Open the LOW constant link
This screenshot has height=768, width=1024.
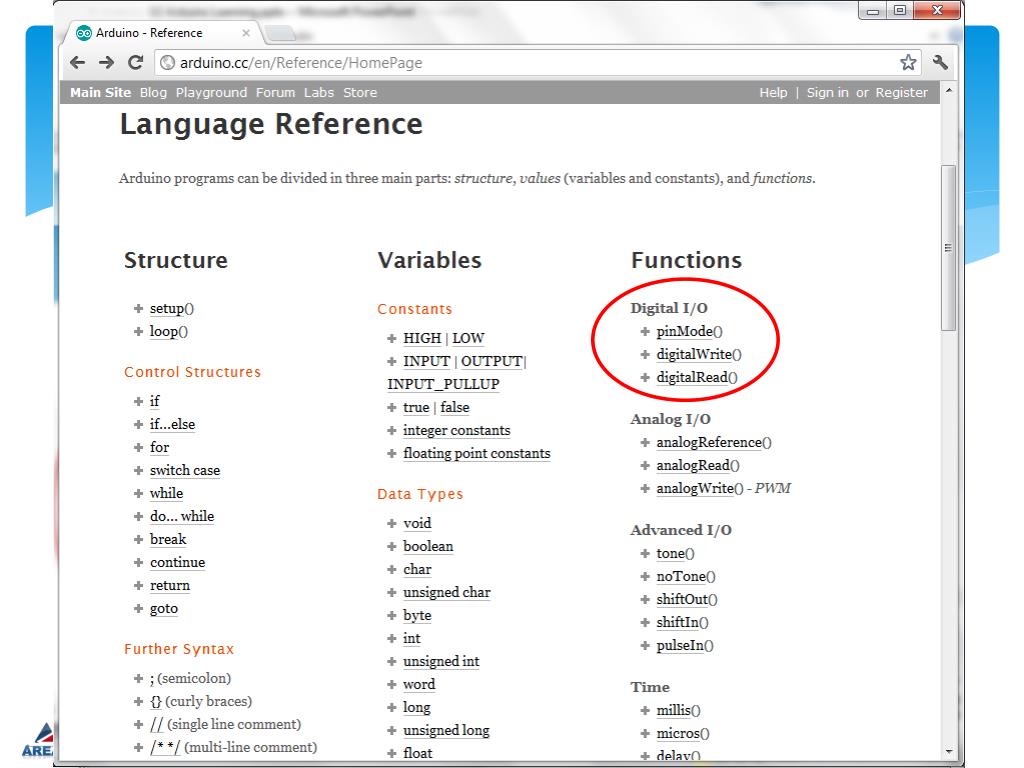[x=468, y=338]
